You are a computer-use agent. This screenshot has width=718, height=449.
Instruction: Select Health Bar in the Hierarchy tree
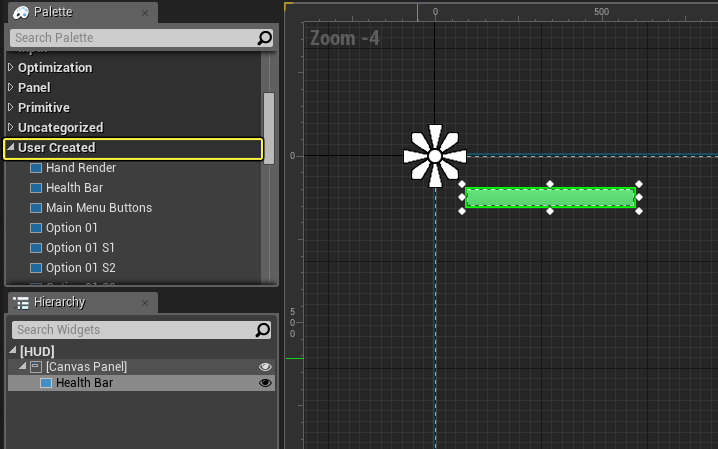[84, 383]
